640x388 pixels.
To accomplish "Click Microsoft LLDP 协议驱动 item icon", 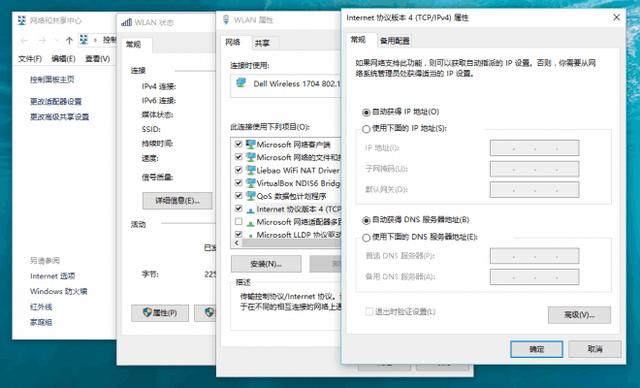I will tap(251, 236).
